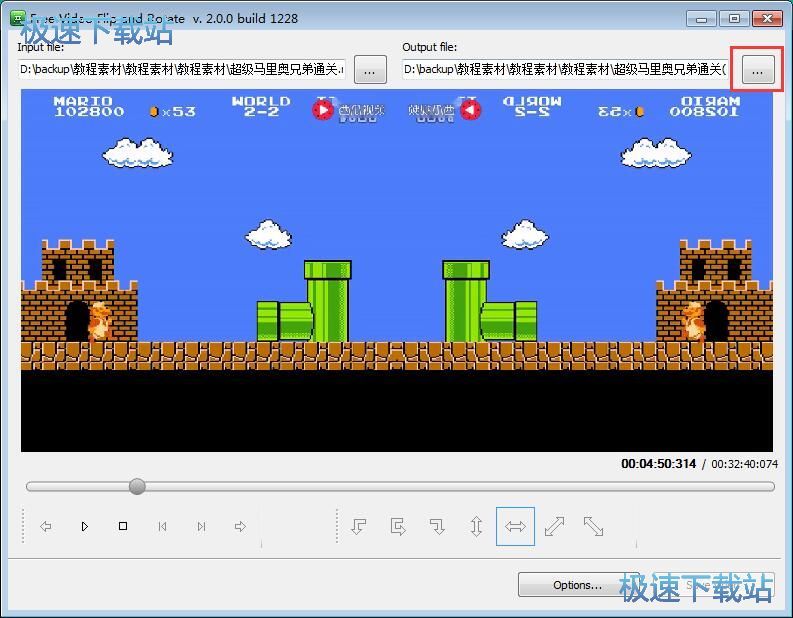Image resolution: width=793 pixels, height=618 pixels.
Task: Click the video seek slider handle
Action: click(x=137, y=487)
